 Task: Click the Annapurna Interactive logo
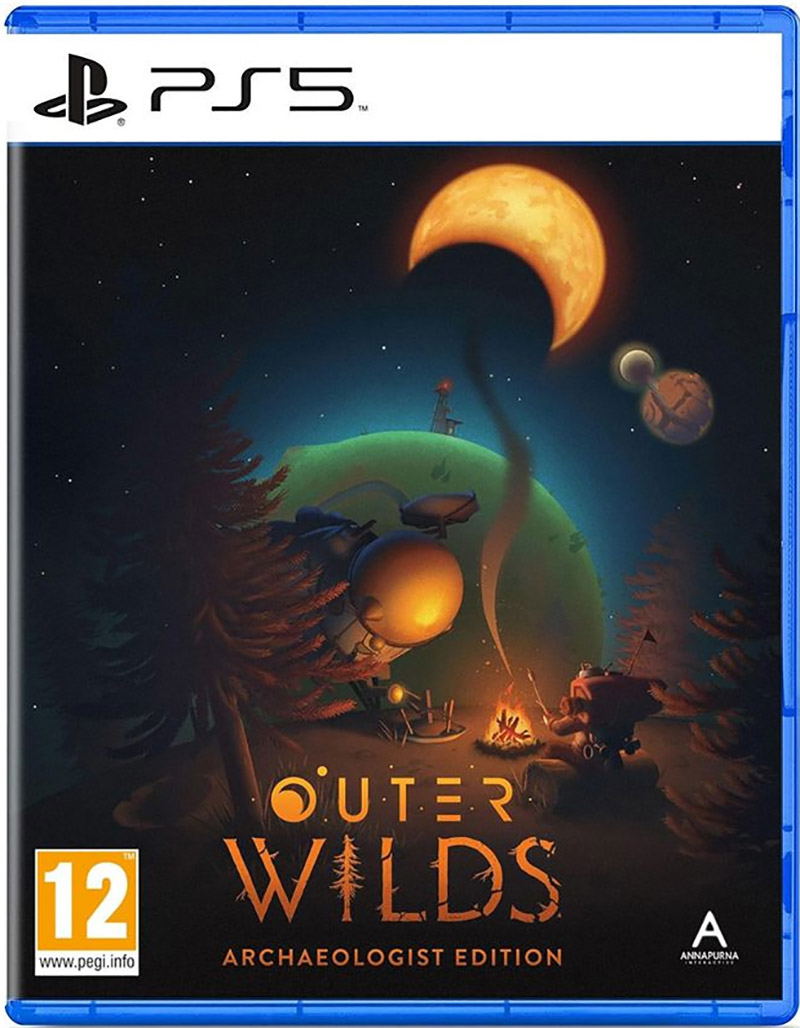click(x=709, y=938)
